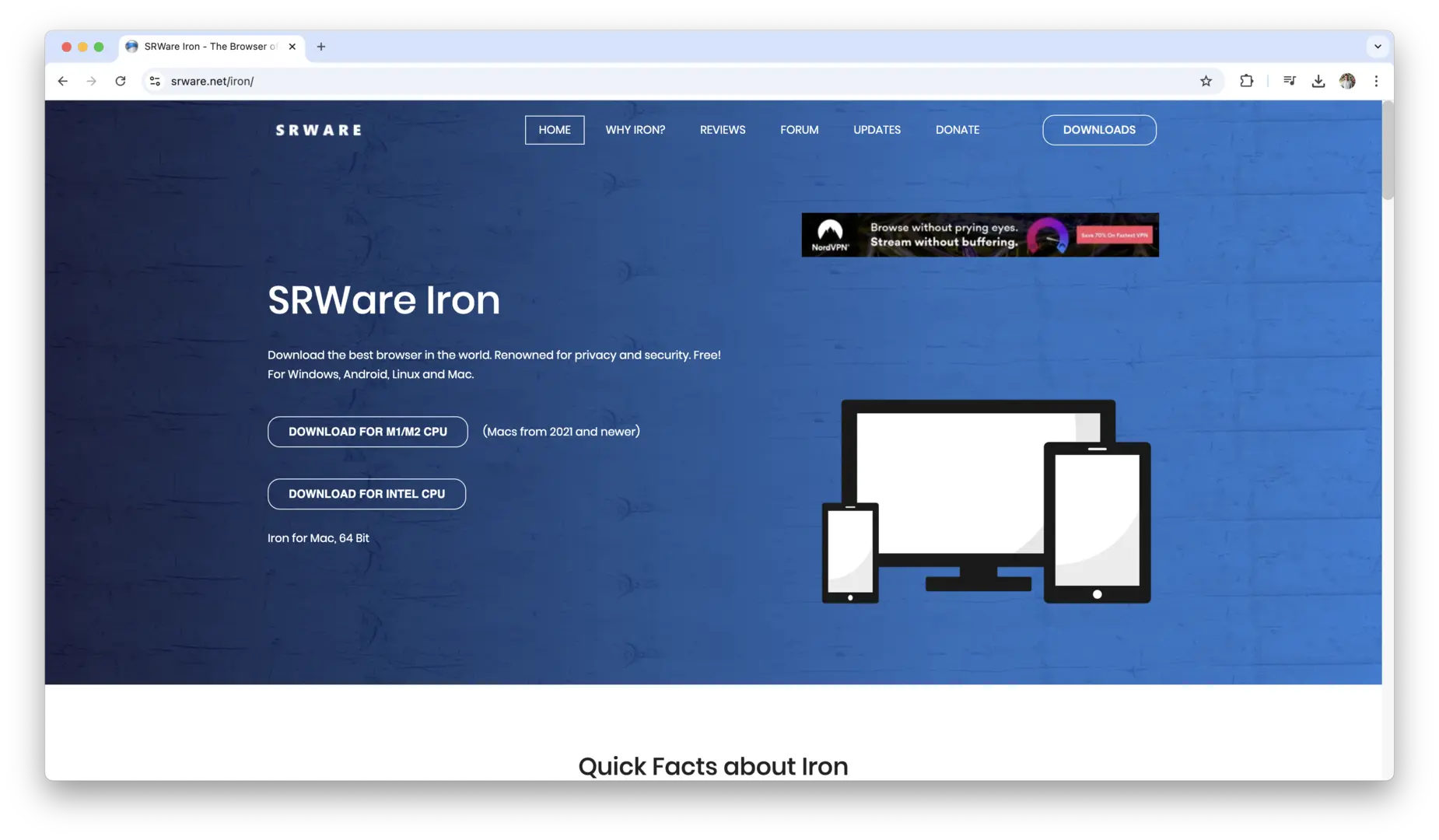This screenshot has width=1439, height=840.
Task: Click the 'Download the best browser' description text
Action: 494,365
